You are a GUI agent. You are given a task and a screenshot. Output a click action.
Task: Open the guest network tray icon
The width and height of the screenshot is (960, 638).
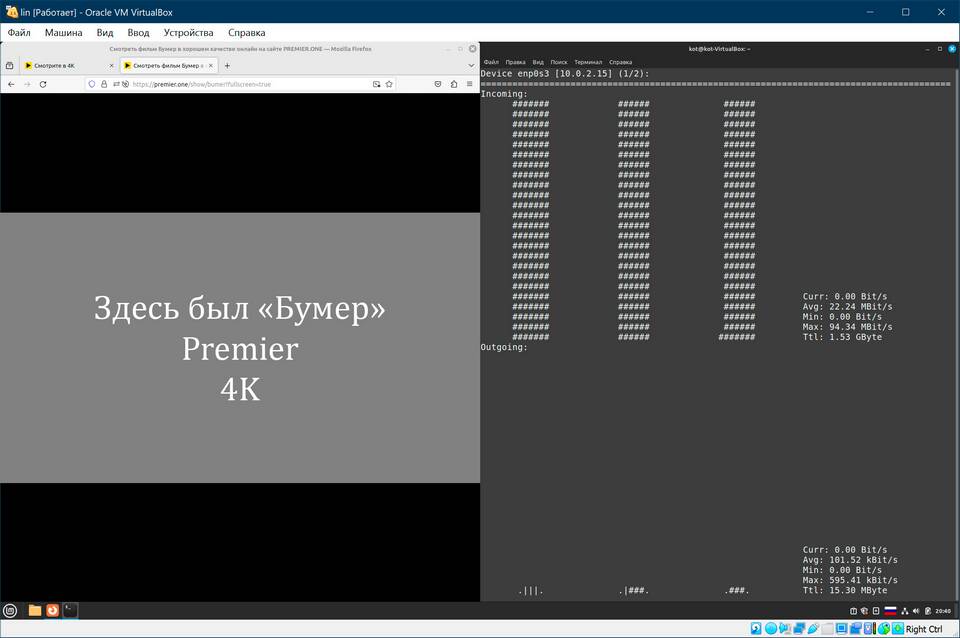(904, 611)
